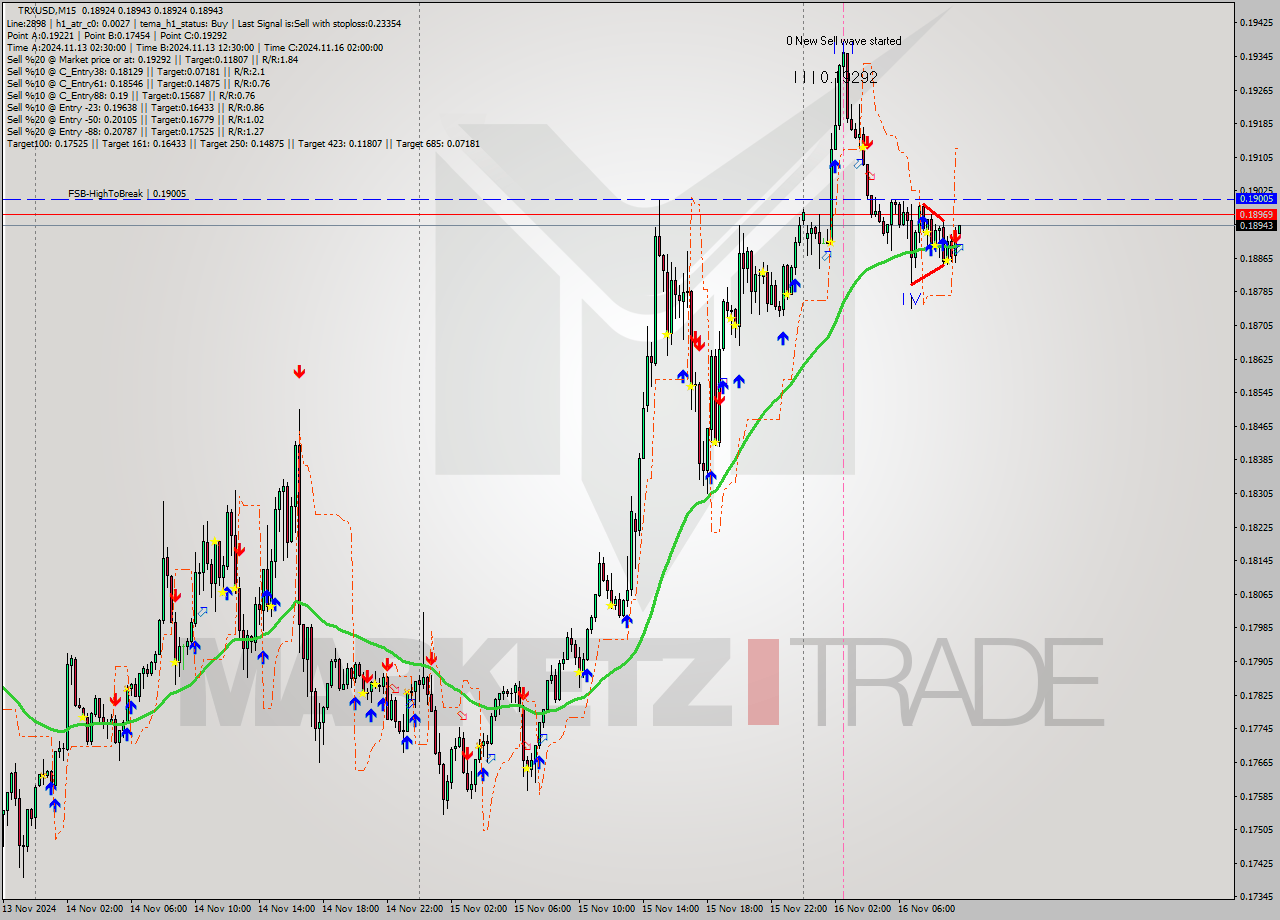
Task: Click the '0 New Sell wave started' label
Action: point(843,41)
